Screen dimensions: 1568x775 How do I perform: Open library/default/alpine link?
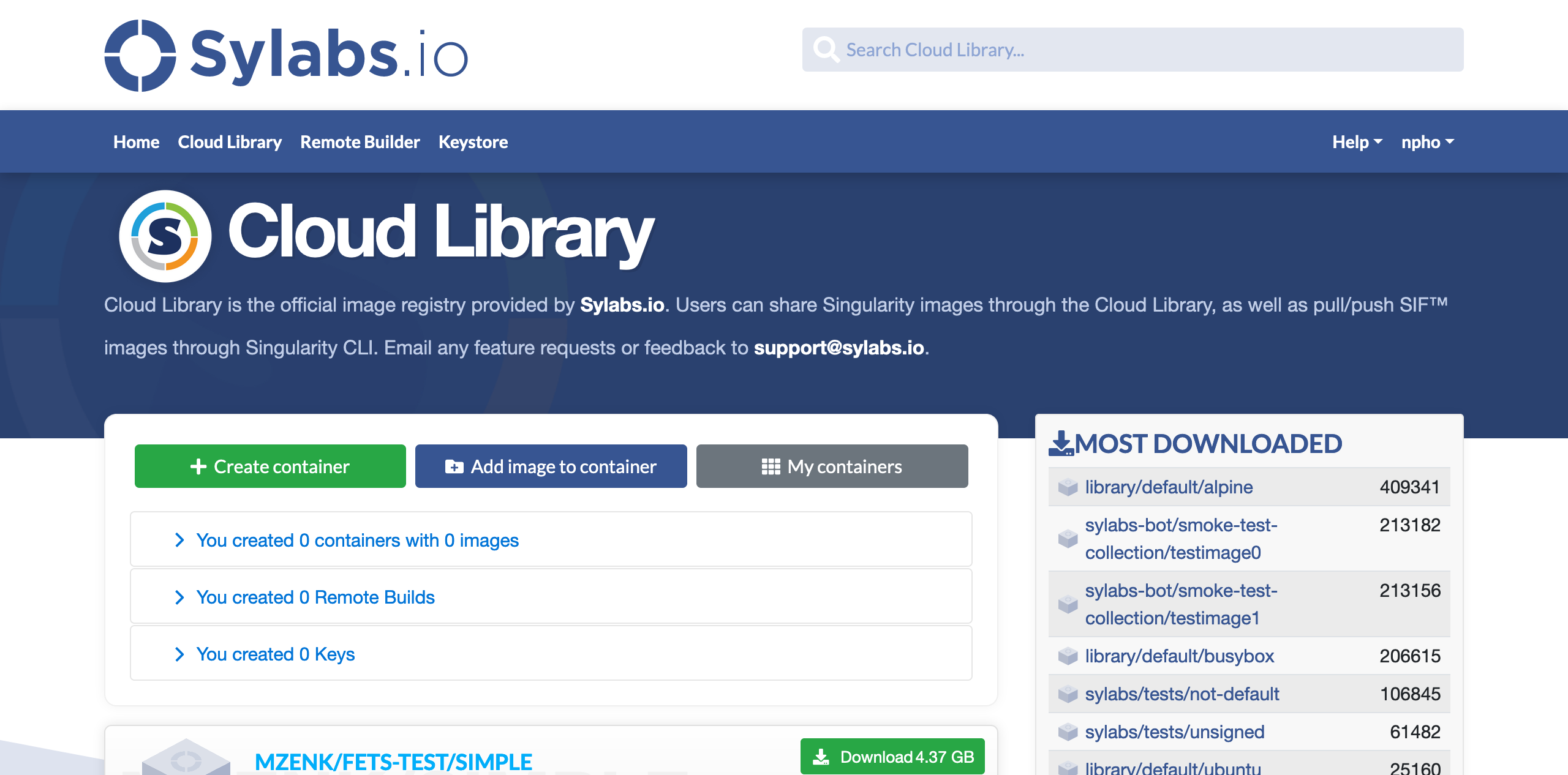[1169, 487]
